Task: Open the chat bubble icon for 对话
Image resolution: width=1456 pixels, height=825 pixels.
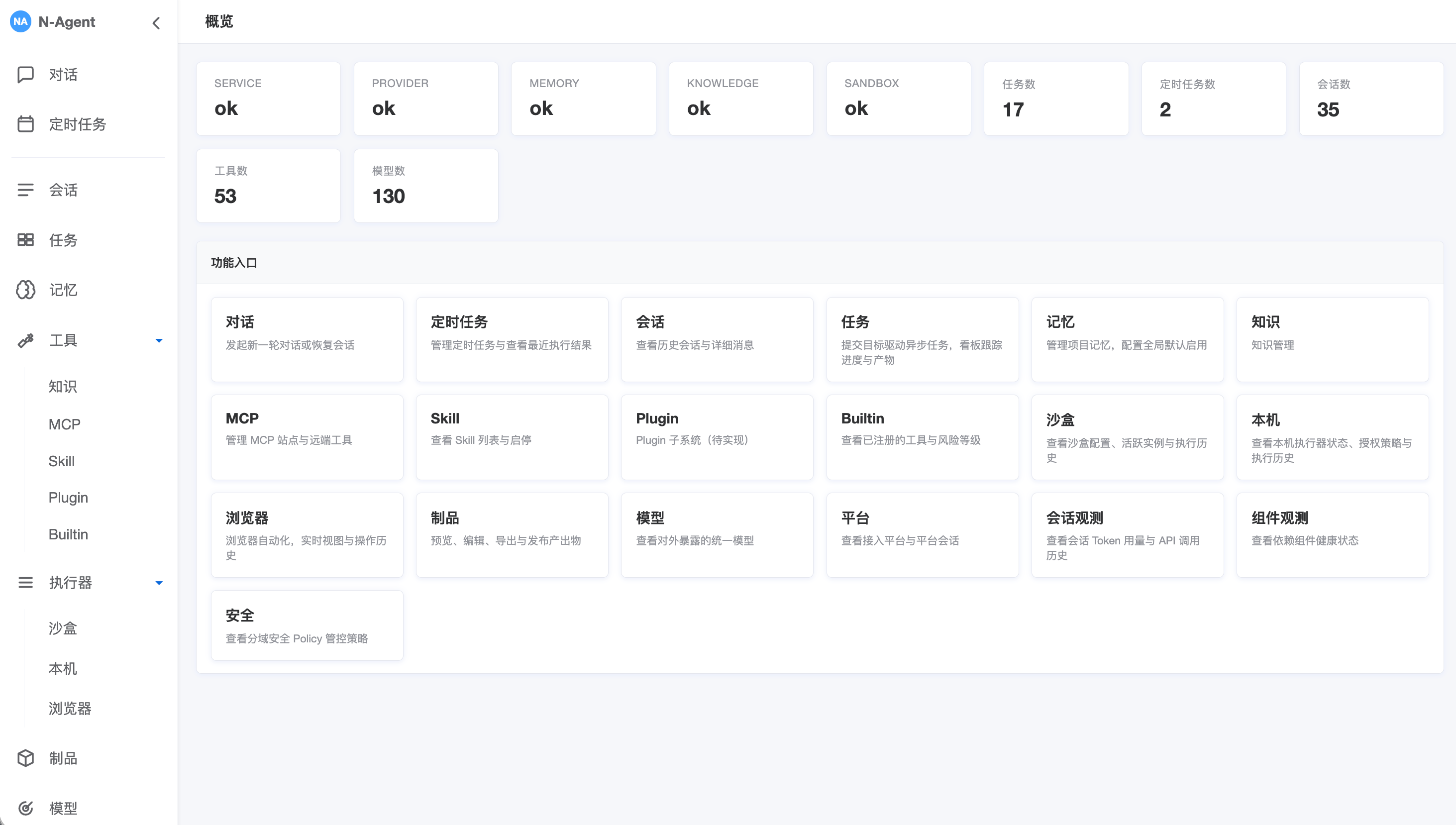Action: (x=25, y=75)
